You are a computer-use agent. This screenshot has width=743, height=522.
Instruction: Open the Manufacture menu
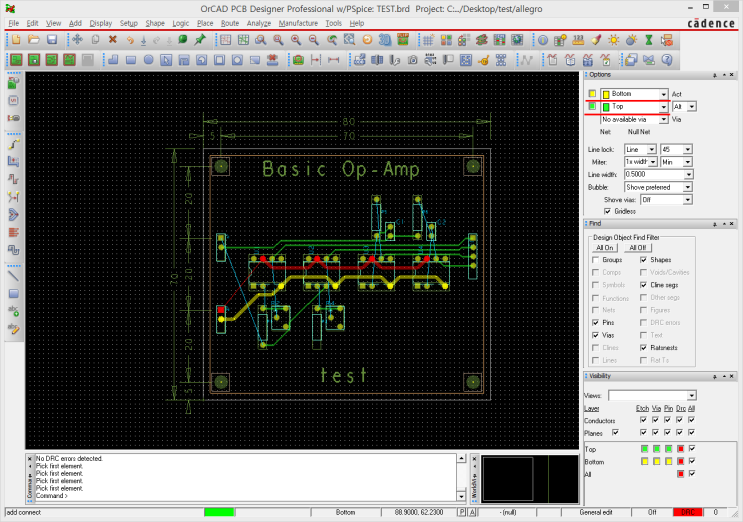click(298, 23)
